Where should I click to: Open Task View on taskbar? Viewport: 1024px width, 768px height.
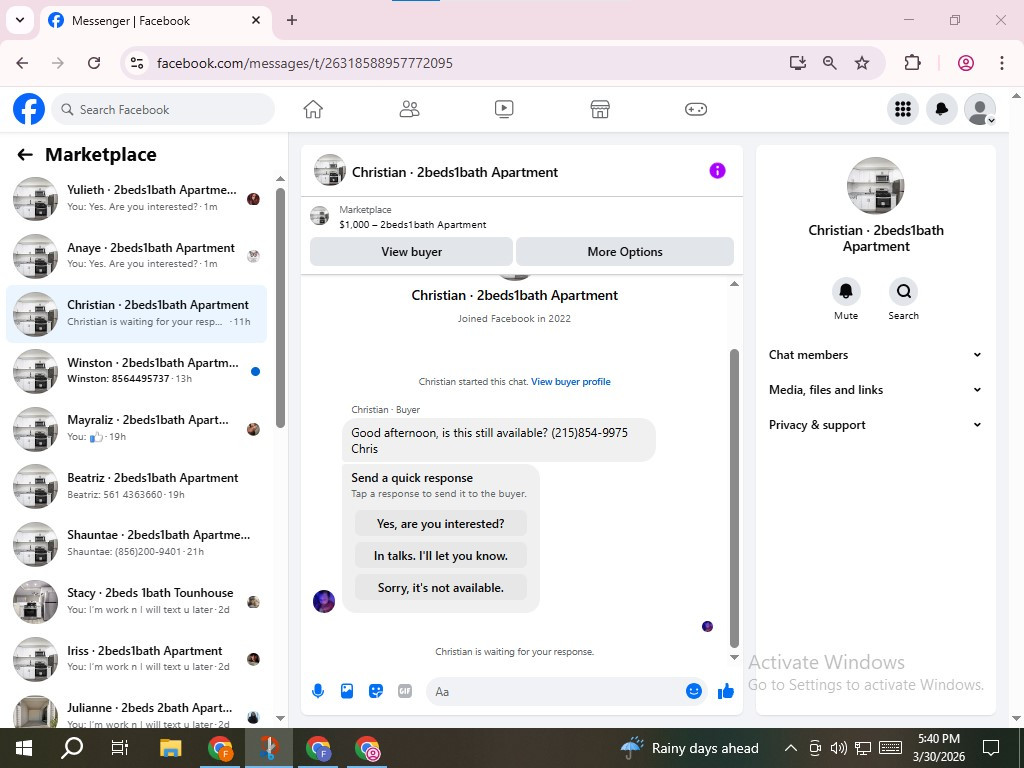pos(120,748)
